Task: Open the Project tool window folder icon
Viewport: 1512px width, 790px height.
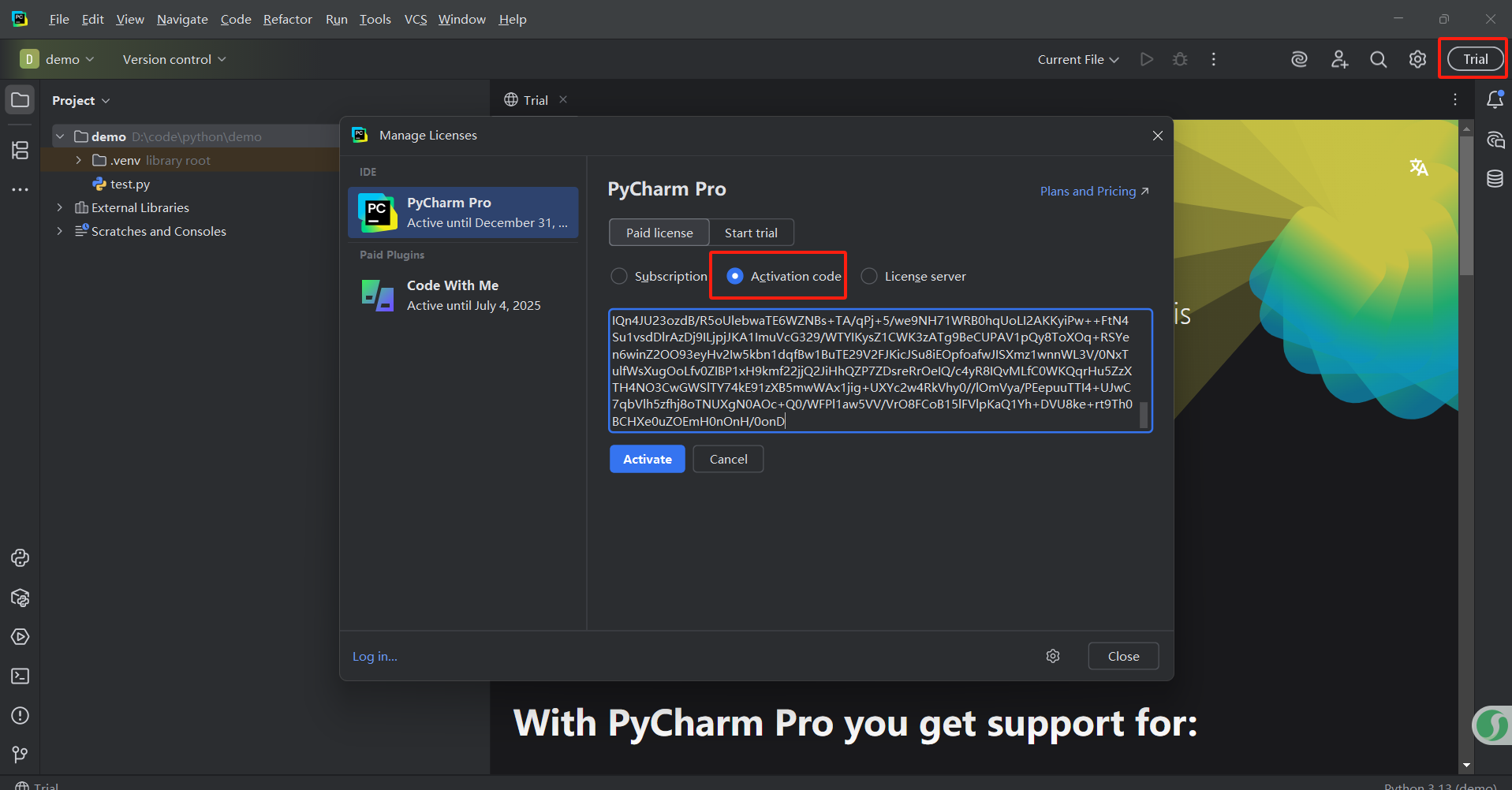Action: [21, 100]
